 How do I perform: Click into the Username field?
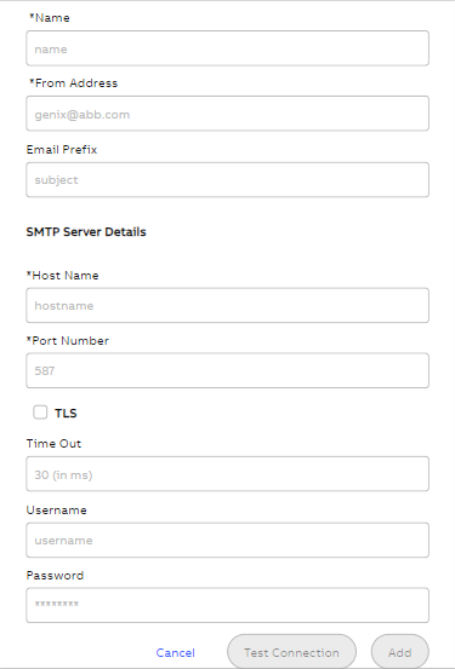(228, 540)
